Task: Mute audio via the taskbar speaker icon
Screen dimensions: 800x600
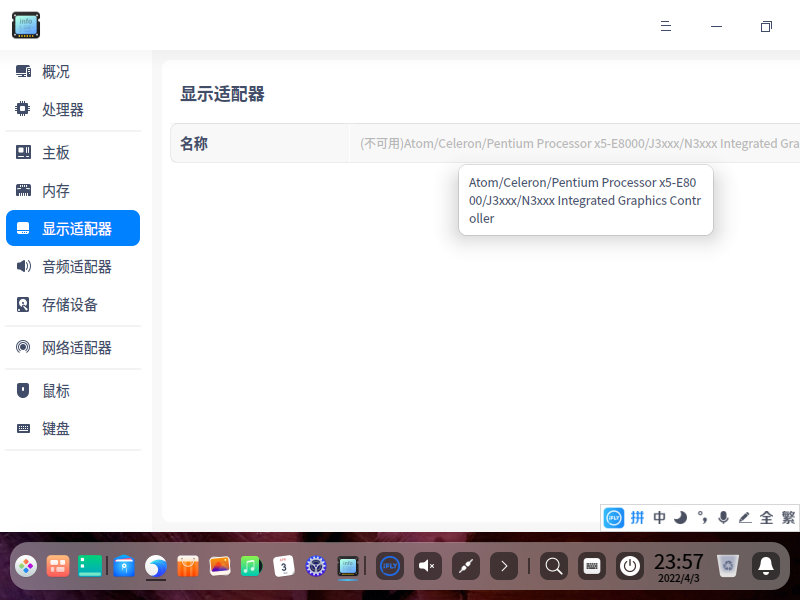Action: (428, 566)
